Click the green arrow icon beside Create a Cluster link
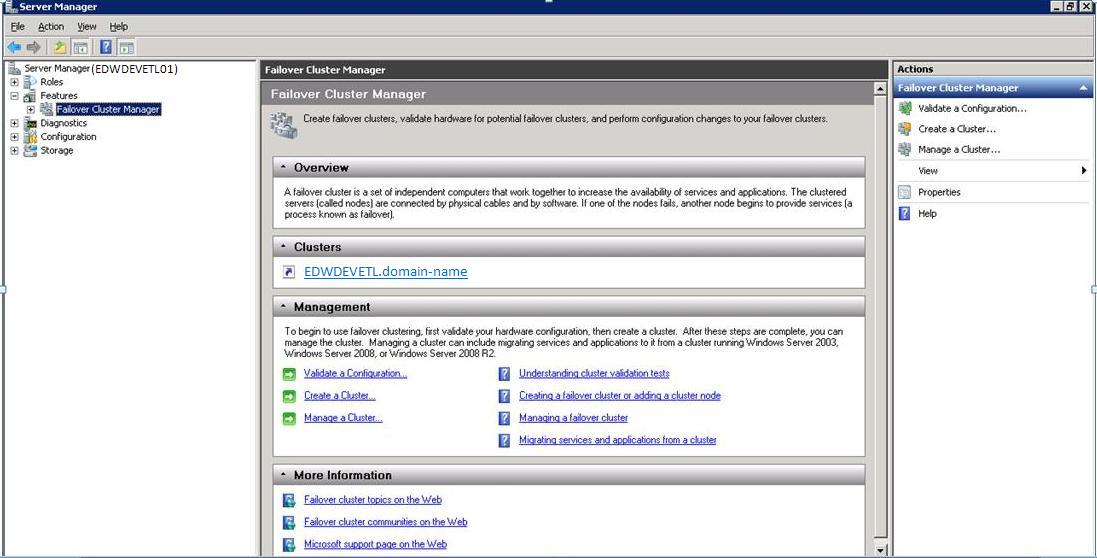 (289, 396)
